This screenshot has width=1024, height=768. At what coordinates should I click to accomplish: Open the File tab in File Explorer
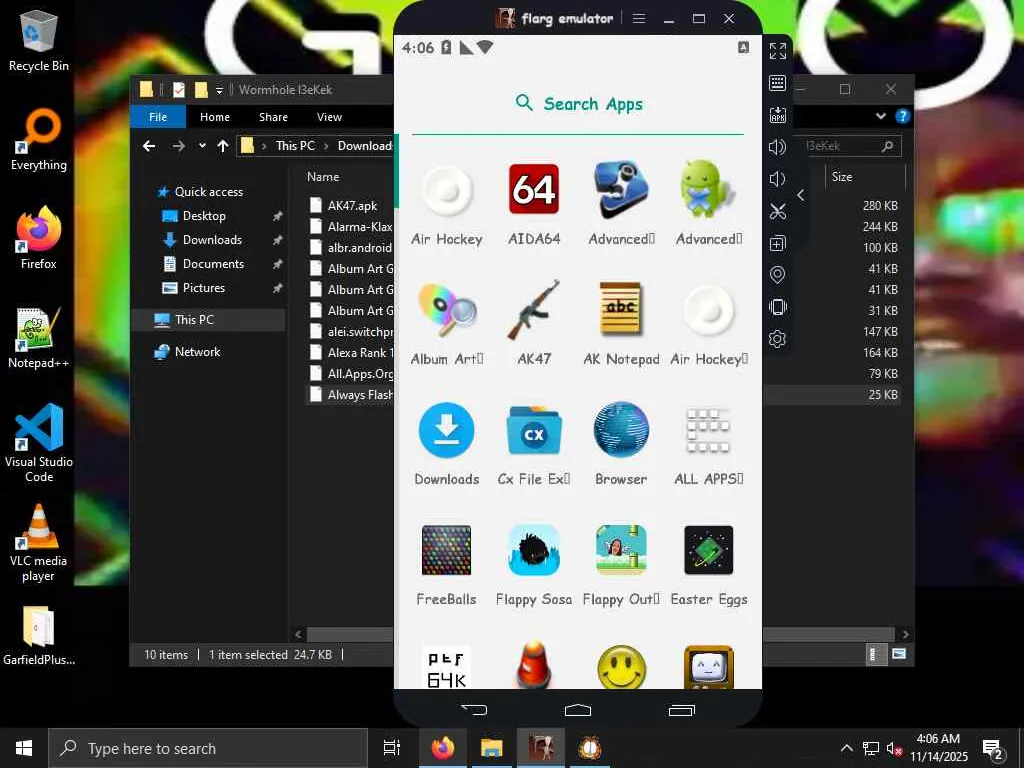coord(158,117)
